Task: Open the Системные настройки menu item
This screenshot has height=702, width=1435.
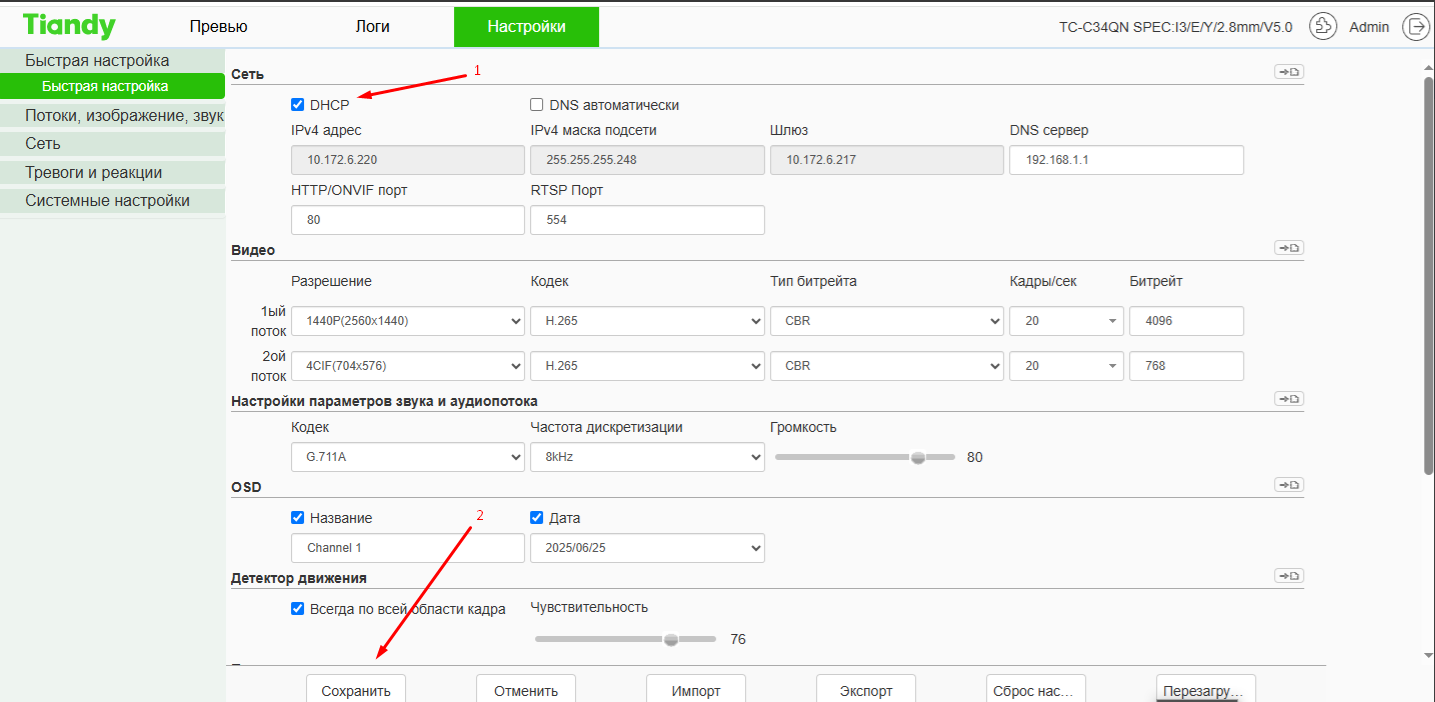Action: click(x=108, y=201)
